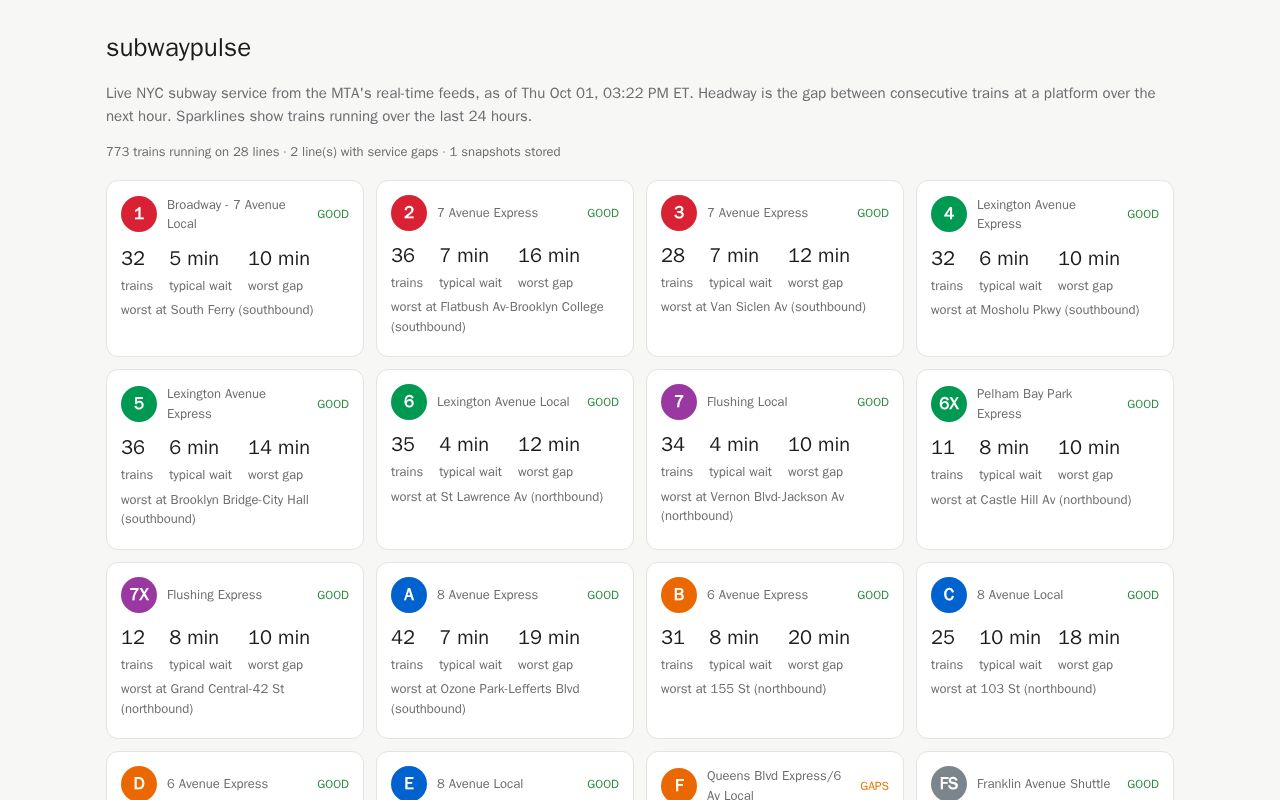Click the blue C train line badge

[949, 595]
